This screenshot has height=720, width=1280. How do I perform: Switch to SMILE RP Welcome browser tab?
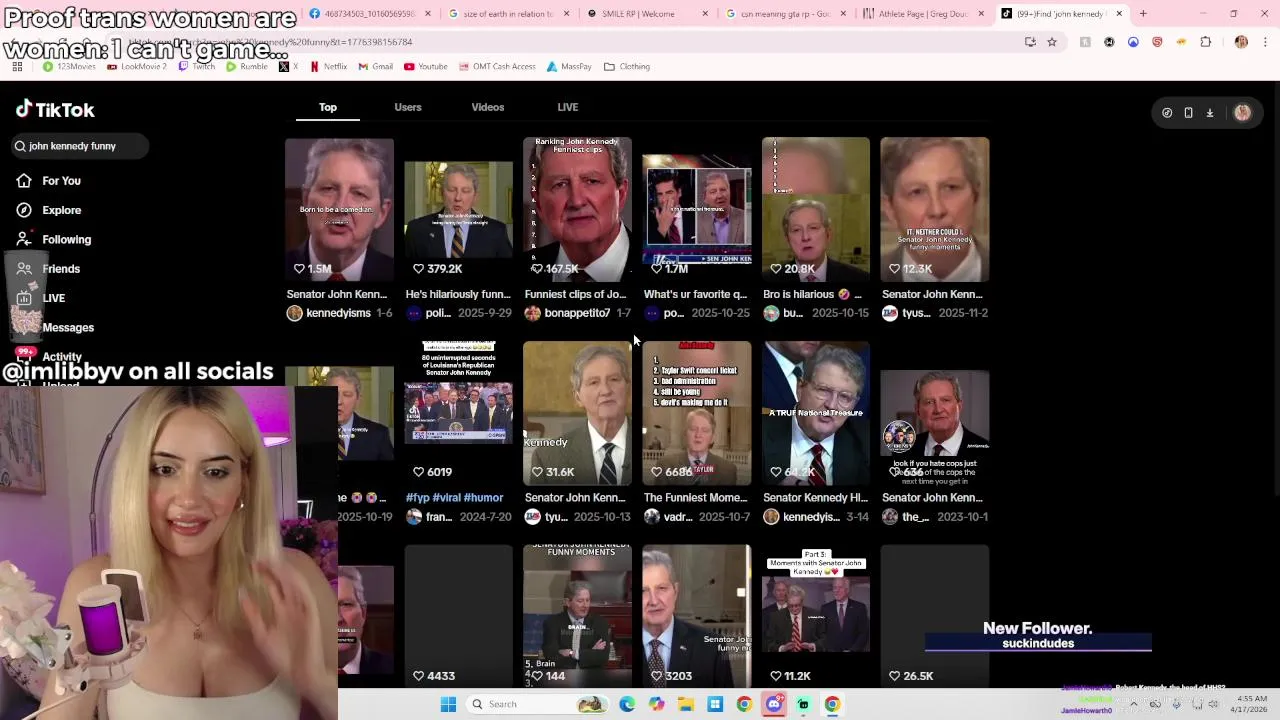pyautogui.click(x=644, y=14)
